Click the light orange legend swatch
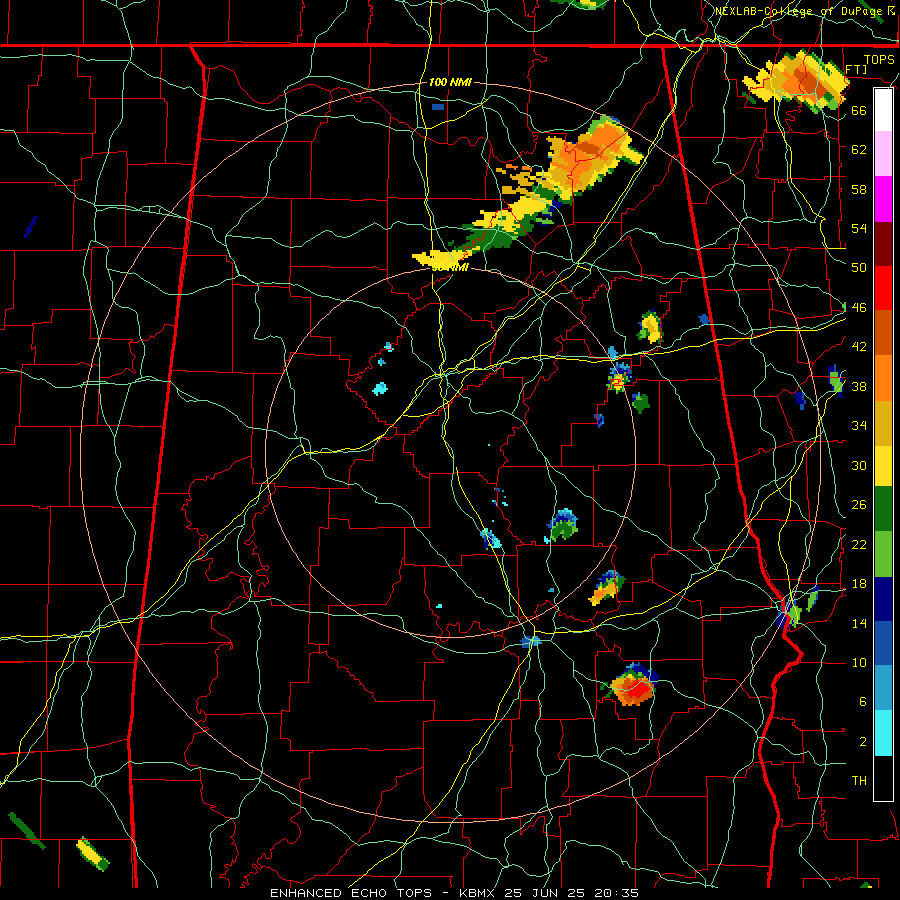Viewport: 900px width, 900px height. tap(883, 377)
